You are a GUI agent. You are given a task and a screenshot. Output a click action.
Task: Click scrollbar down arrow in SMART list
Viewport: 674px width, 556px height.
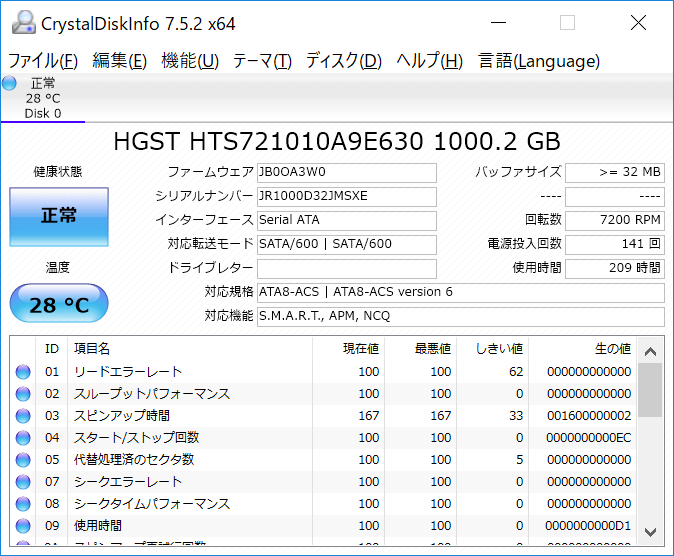pyautogui.click(x=650, y=532)
